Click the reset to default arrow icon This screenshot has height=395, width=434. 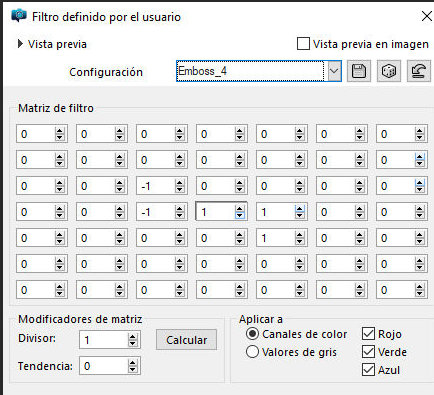[x=419, y=71]
